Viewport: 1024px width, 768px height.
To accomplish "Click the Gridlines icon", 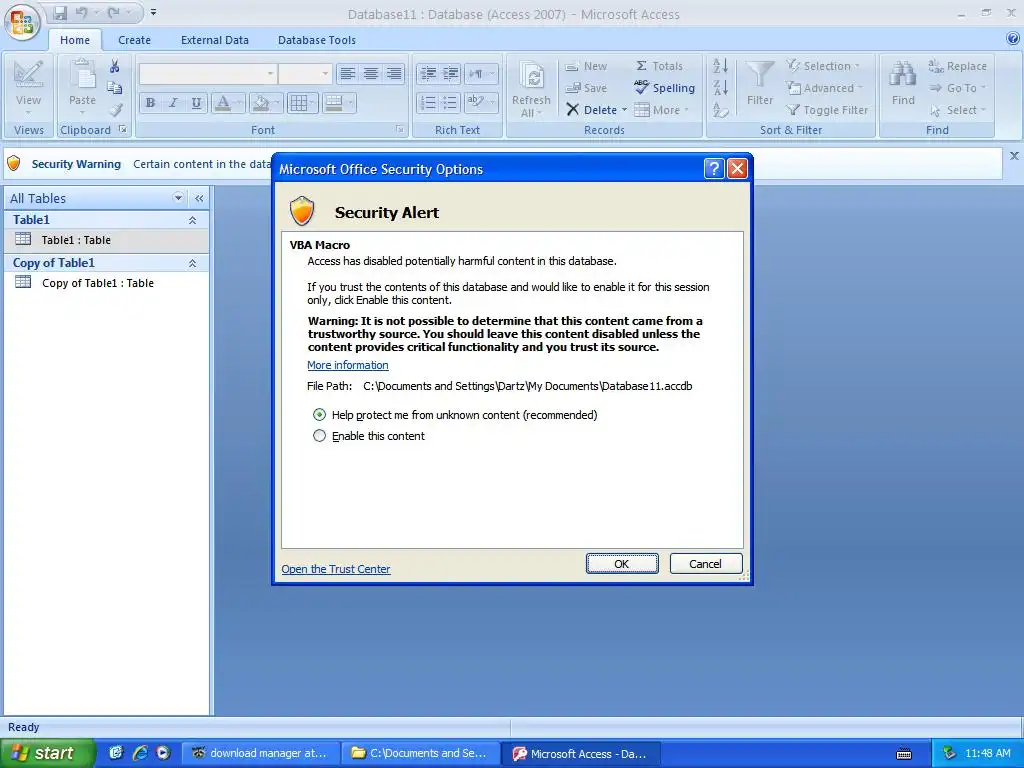I will (299, 103).
